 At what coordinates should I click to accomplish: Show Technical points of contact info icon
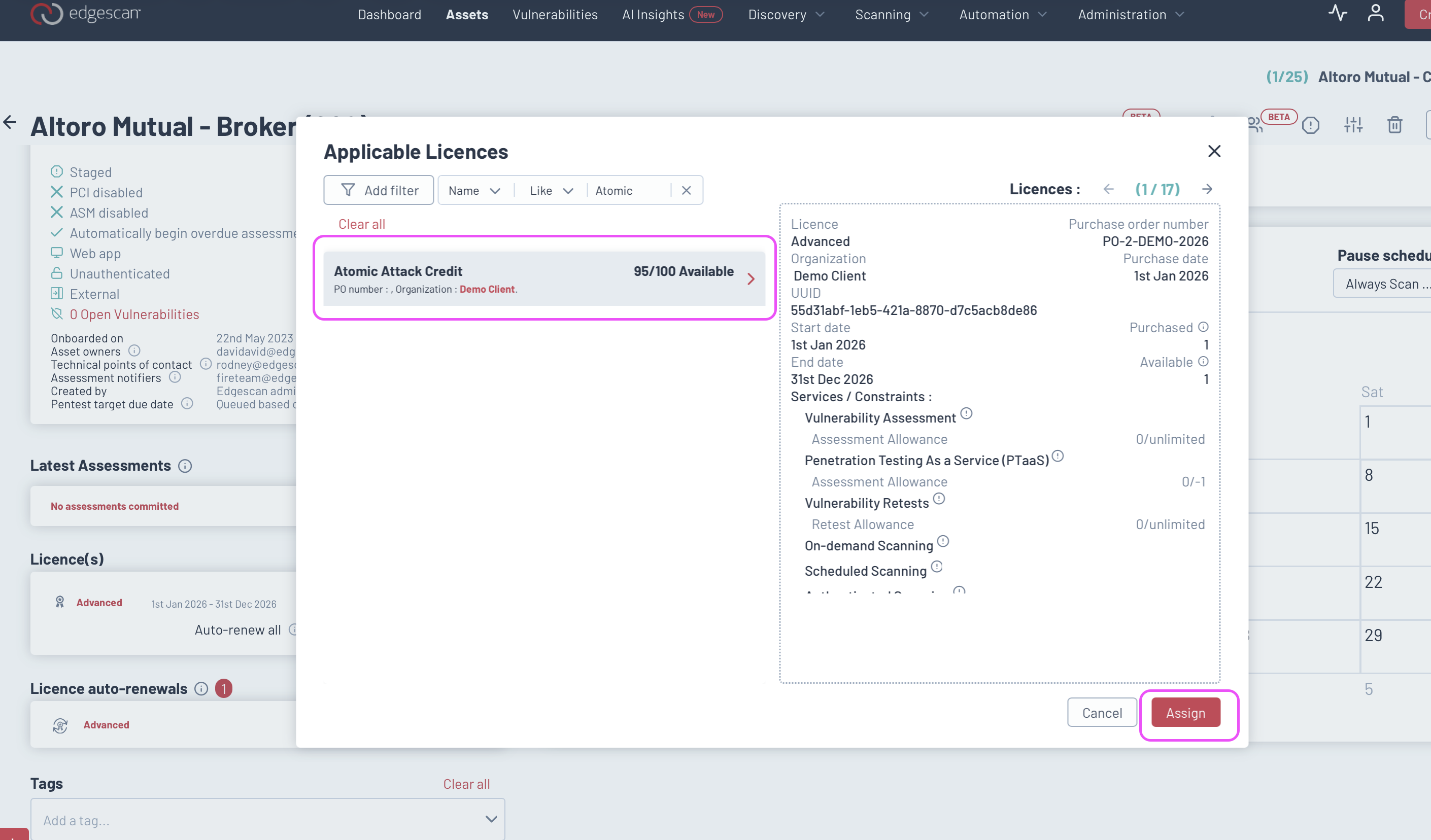coord(206,364)
